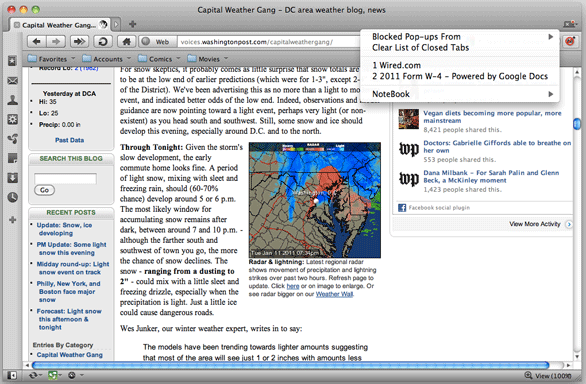Open PM Update: Some light snow post

(71, 248)
